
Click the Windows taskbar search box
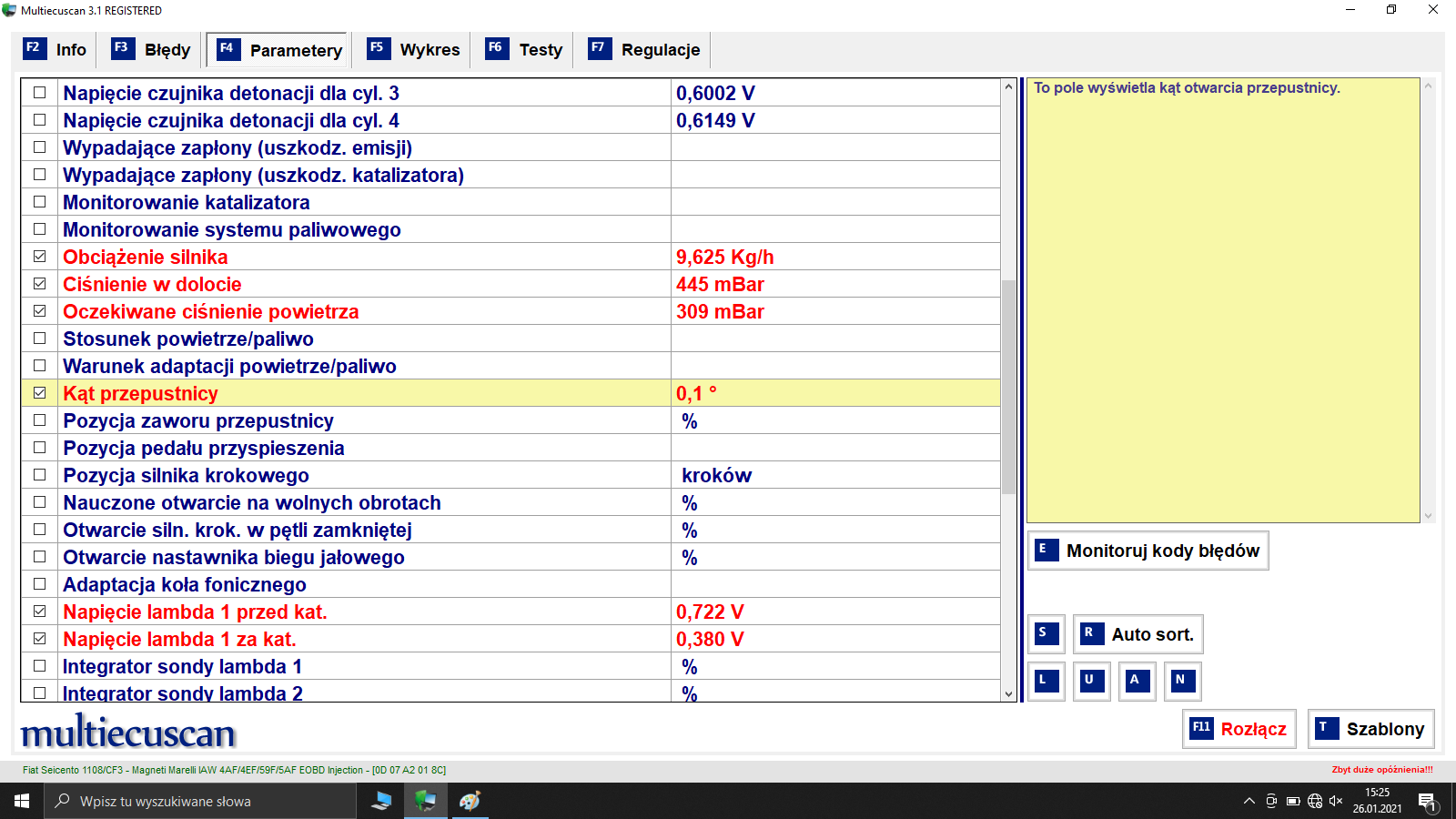(x=200, y=801)
